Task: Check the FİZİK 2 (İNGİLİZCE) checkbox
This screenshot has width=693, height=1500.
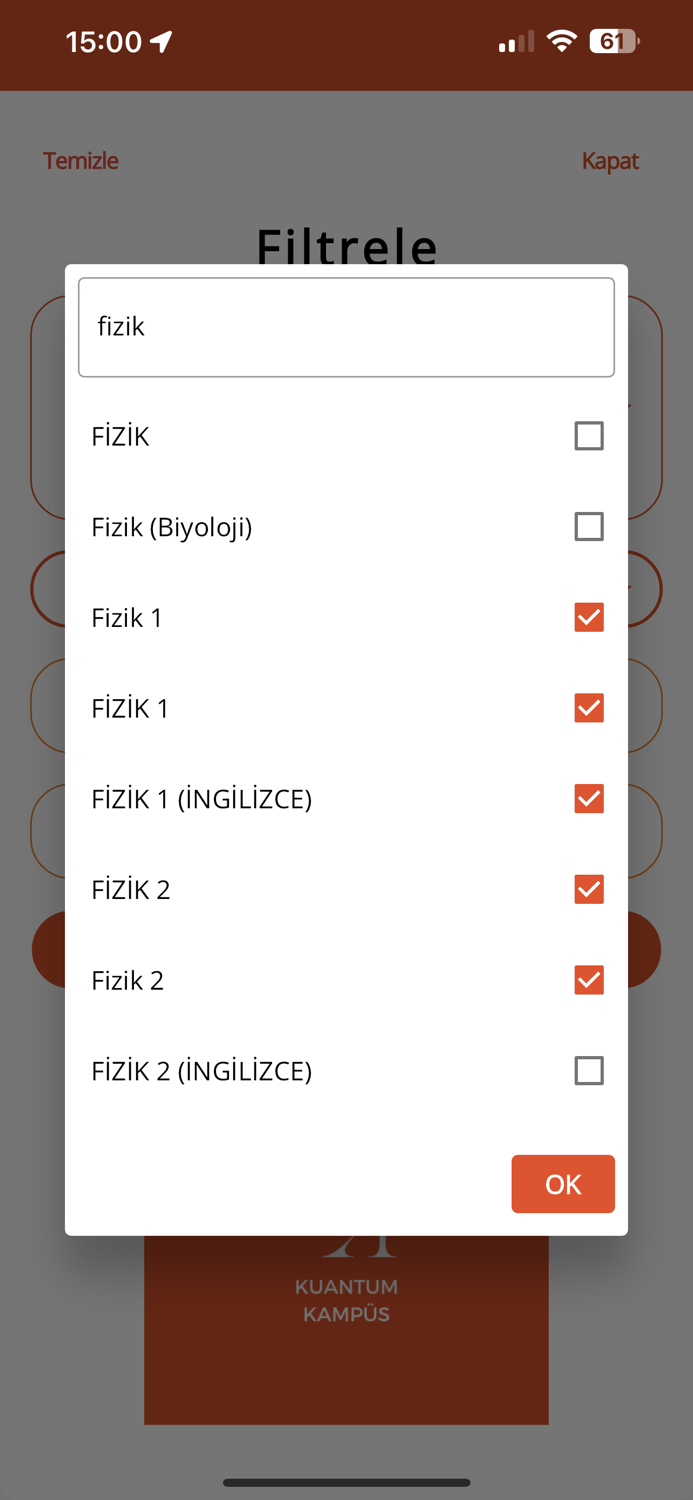Action: point(589,1071)
